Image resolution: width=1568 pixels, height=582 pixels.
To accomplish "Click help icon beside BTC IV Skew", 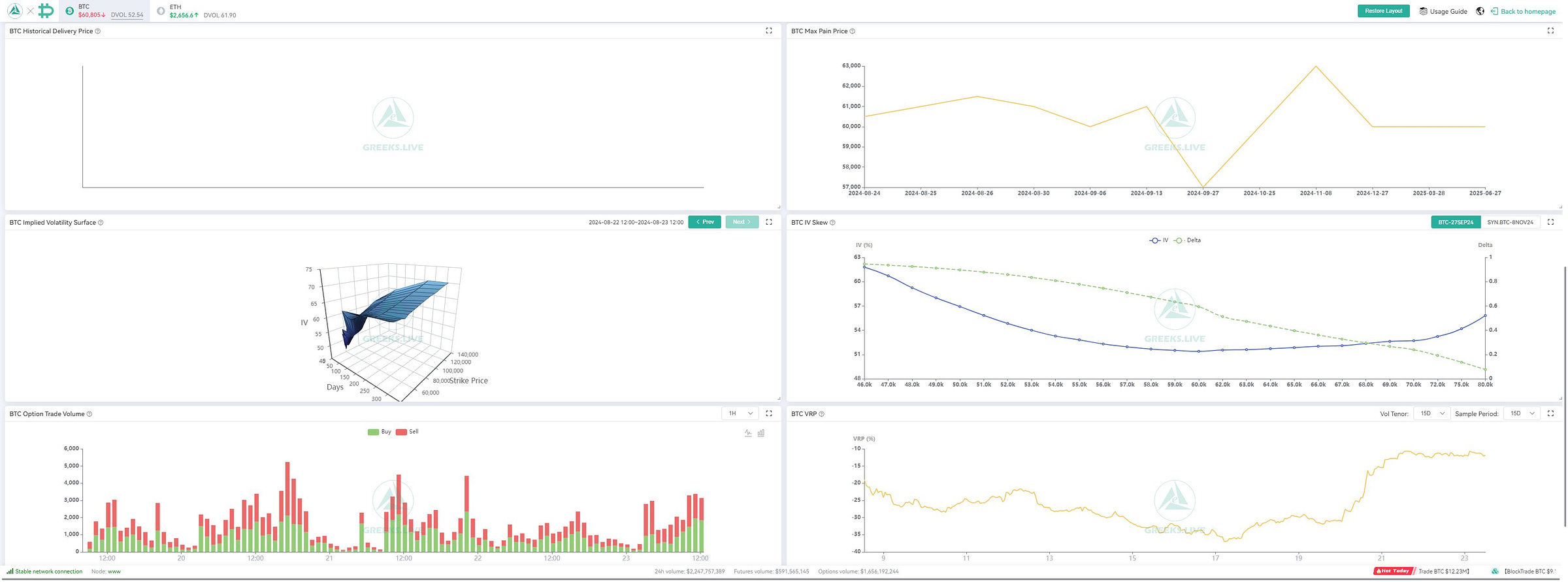I will point(832,223).
